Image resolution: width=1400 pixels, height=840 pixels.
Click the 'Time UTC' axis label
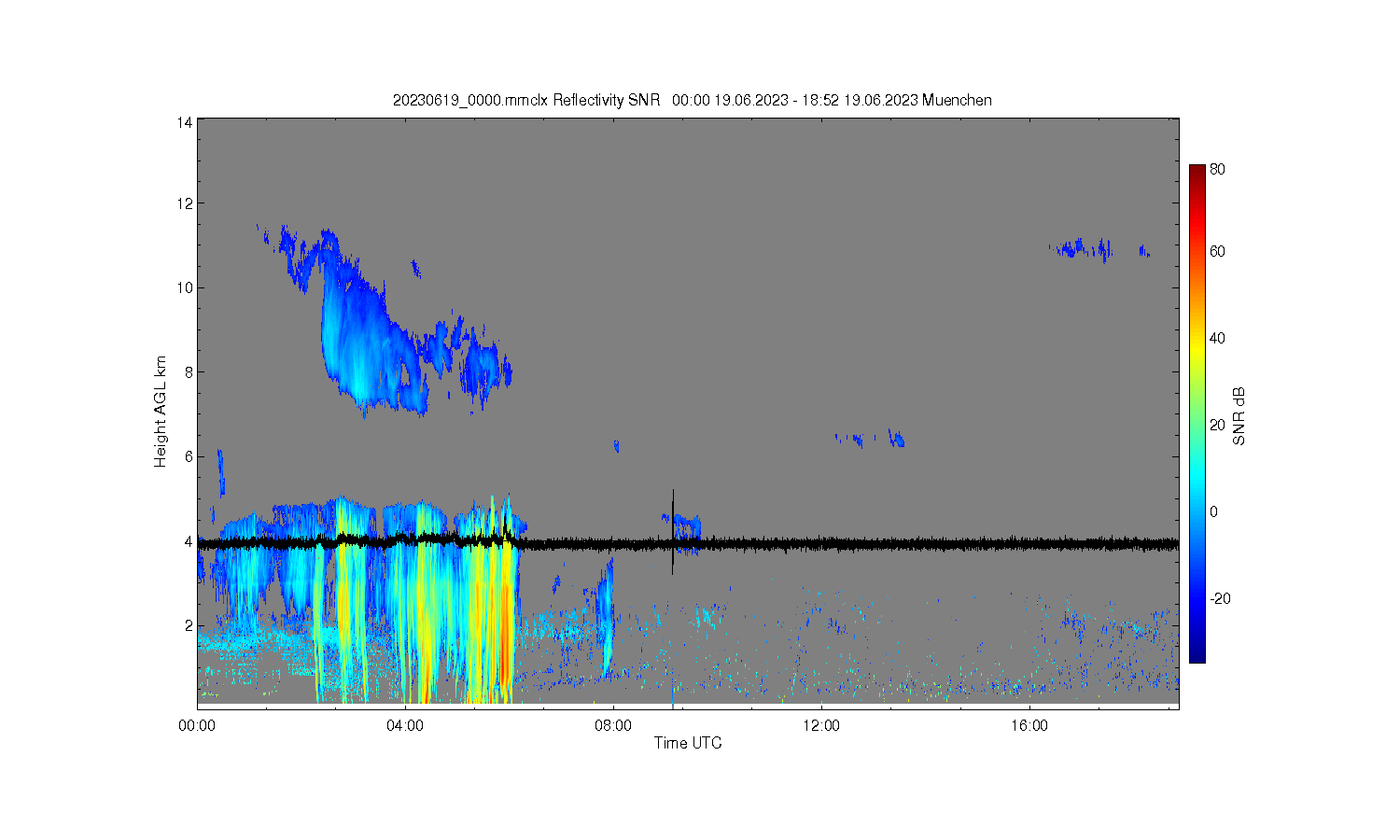[688, 743]
